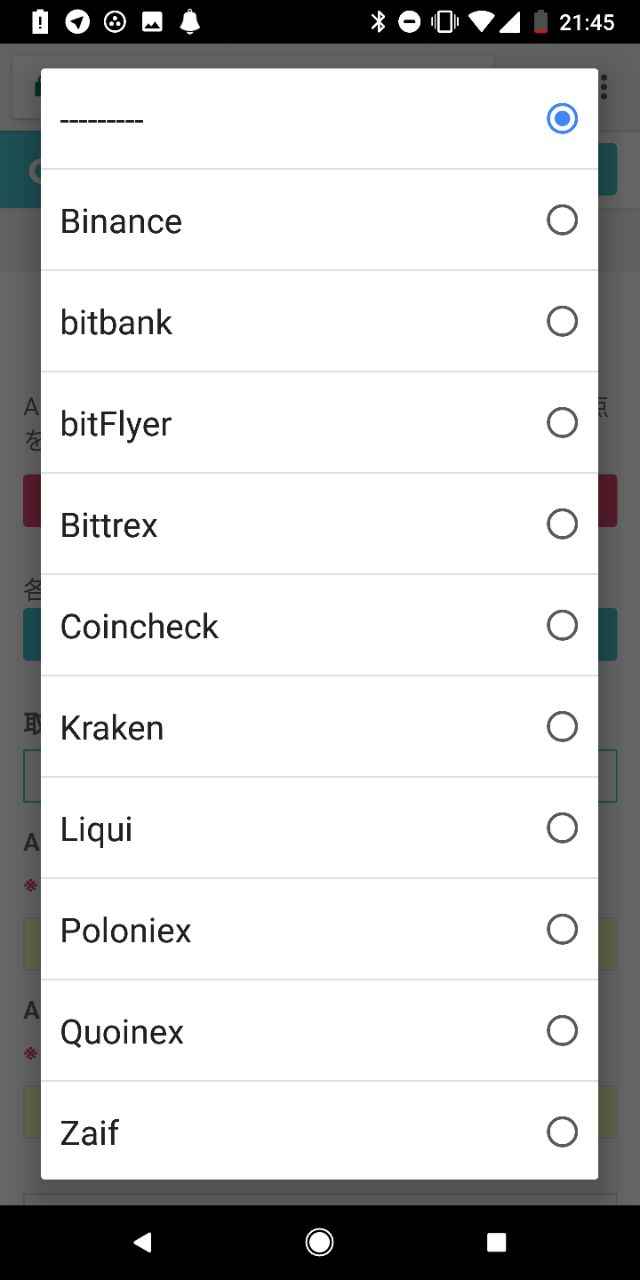Tap the Zaif exchange label

click(x=89, y=1133)
